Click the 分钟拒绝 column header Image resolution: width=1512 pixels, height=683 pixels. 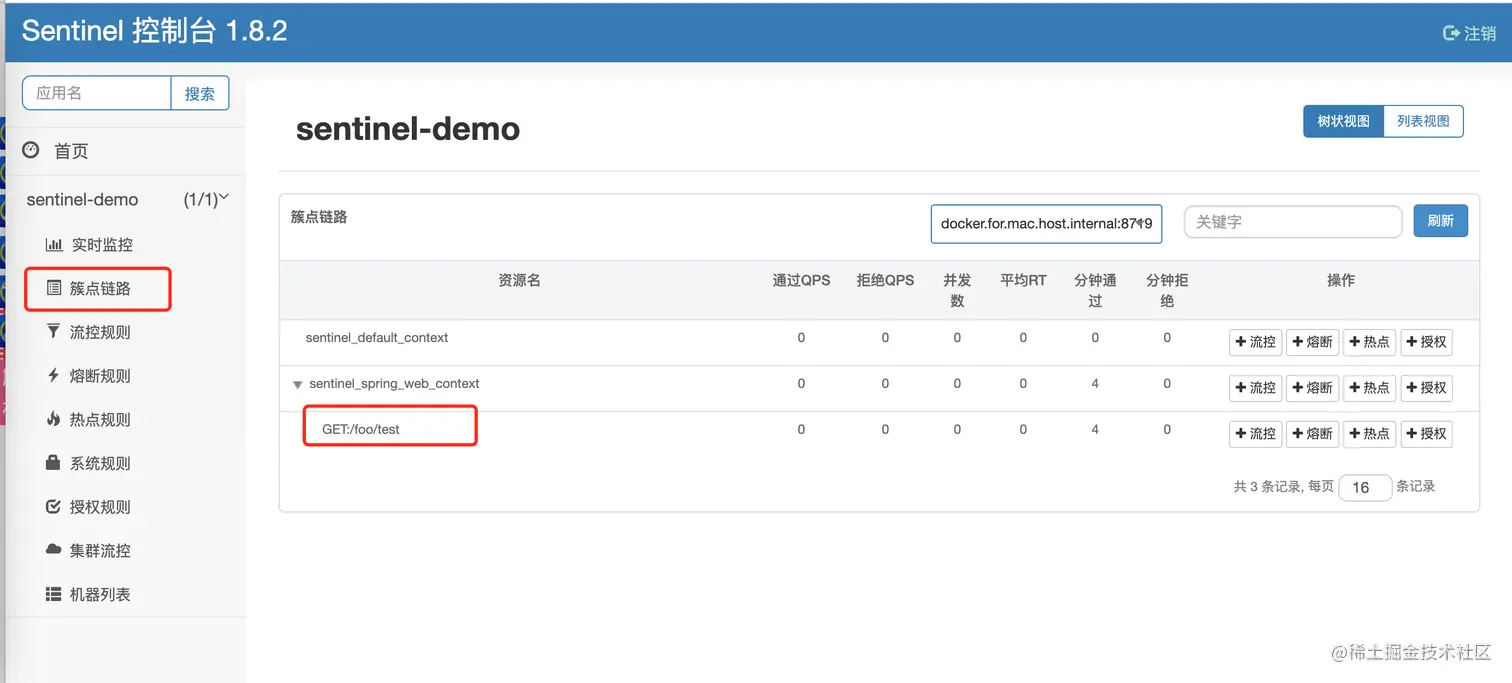(x=1167, y=290)
